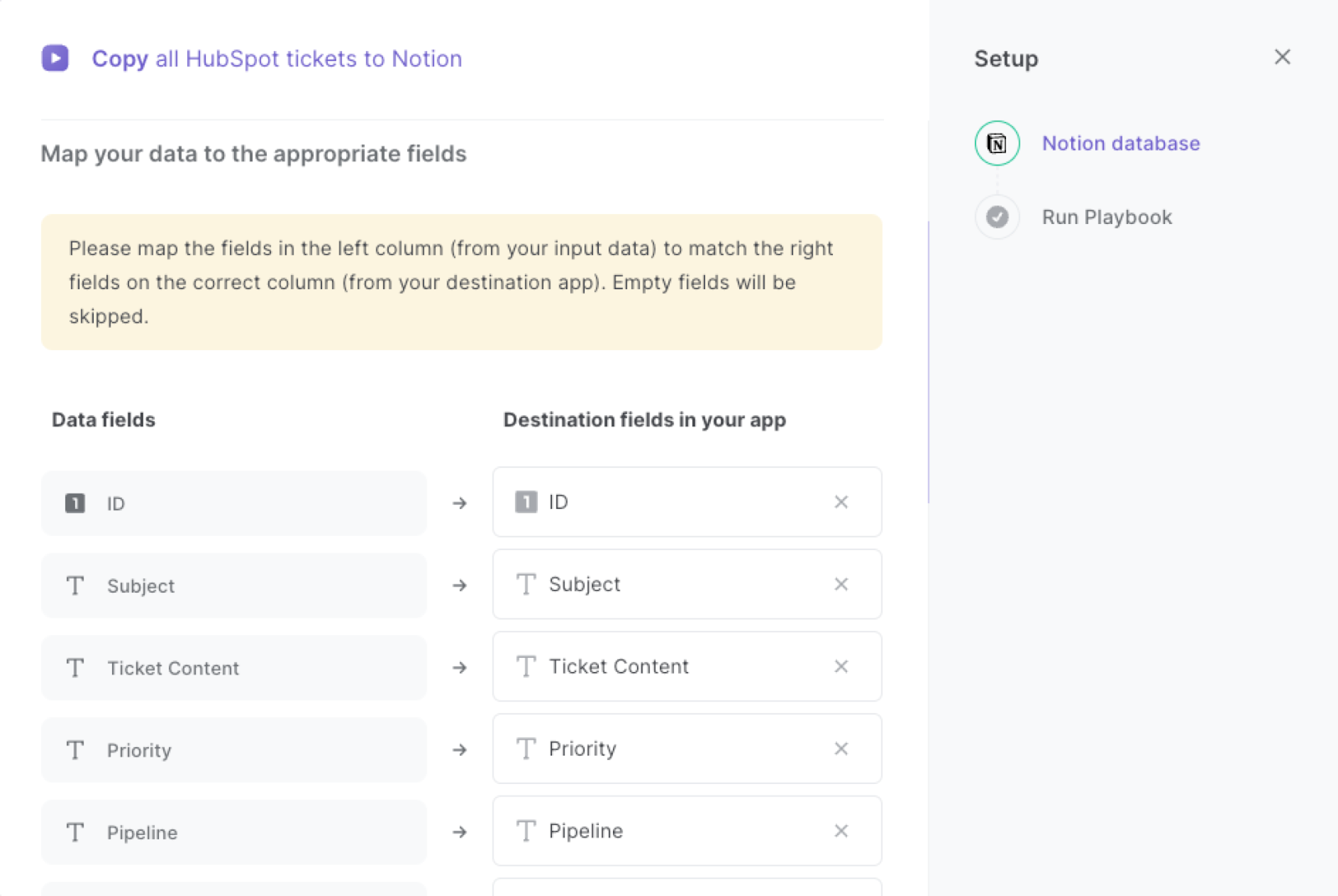This screenshot has width=1338, height=896.
Task: Click the Run Playbook checkmark icon
Action: [997, 217]
